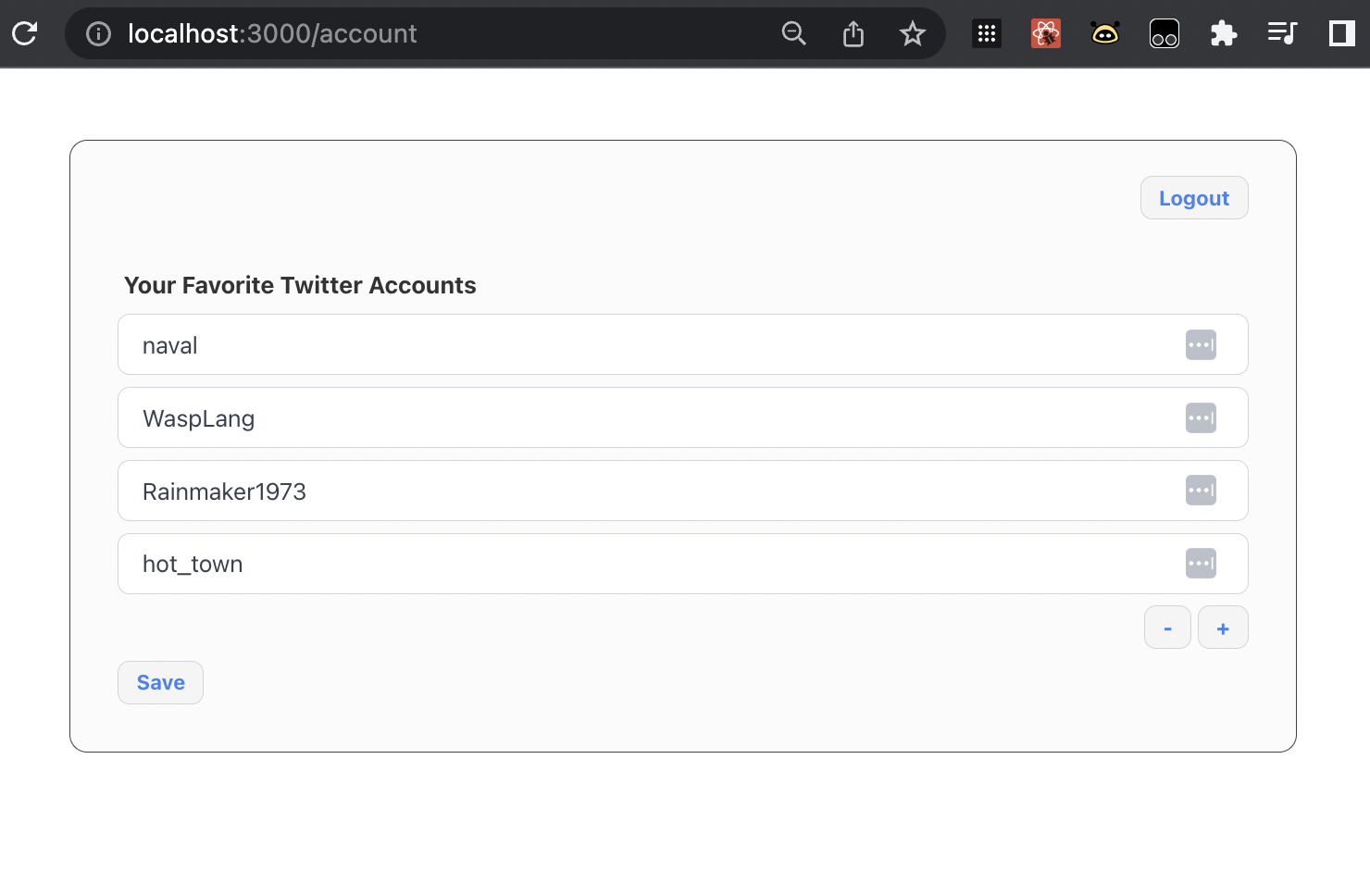Screen dimensions: 1370x896
Task: Focus the WaspLang text field
Action: coord(648,418)
